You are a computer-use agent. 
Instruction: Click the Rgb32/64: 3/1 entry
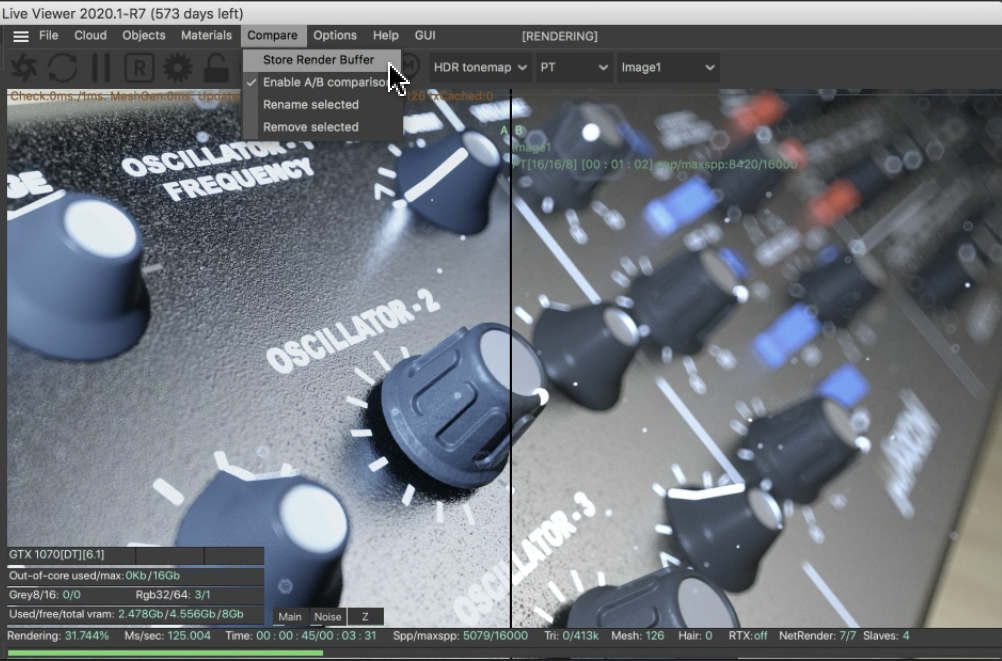click(173, 595)
